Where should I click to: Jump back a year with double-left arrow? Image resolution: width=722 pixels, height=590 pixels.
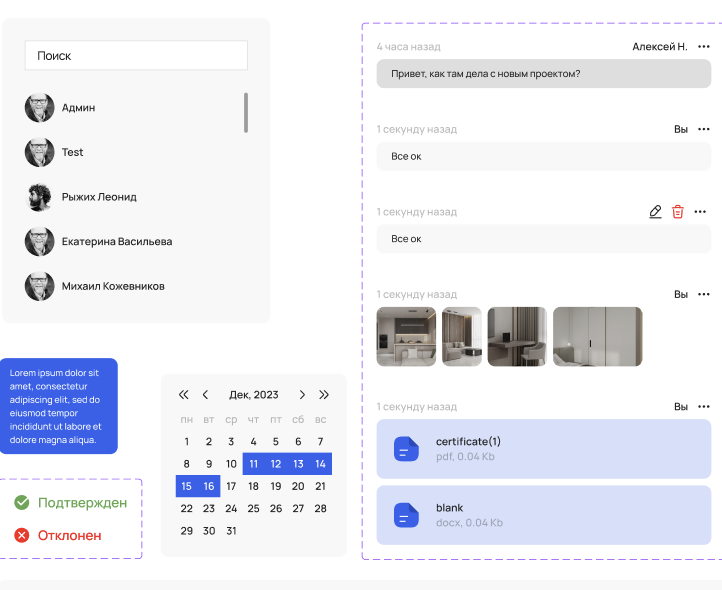(184, 395)
